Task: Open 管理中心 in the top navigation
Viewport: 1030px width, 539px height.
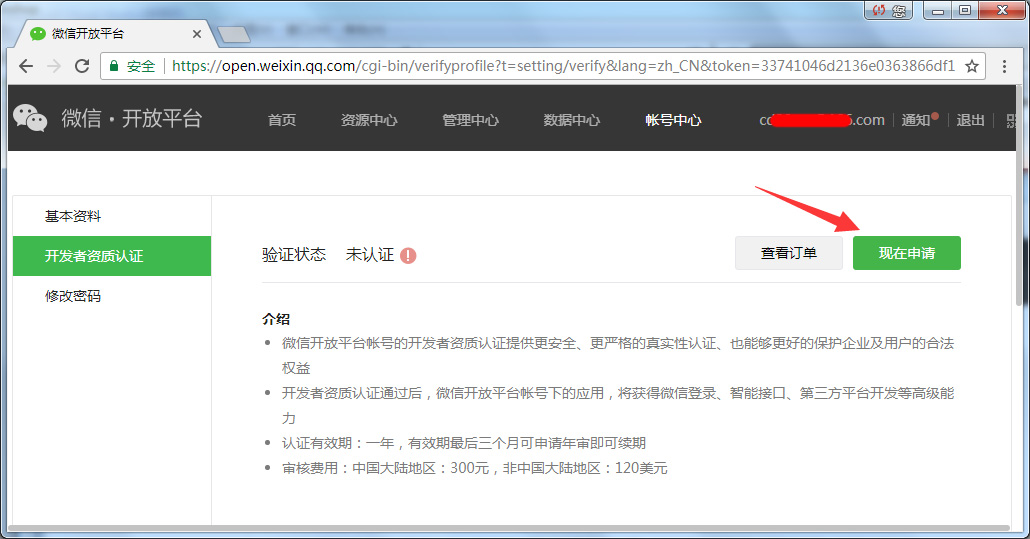Action: point(470,120)
